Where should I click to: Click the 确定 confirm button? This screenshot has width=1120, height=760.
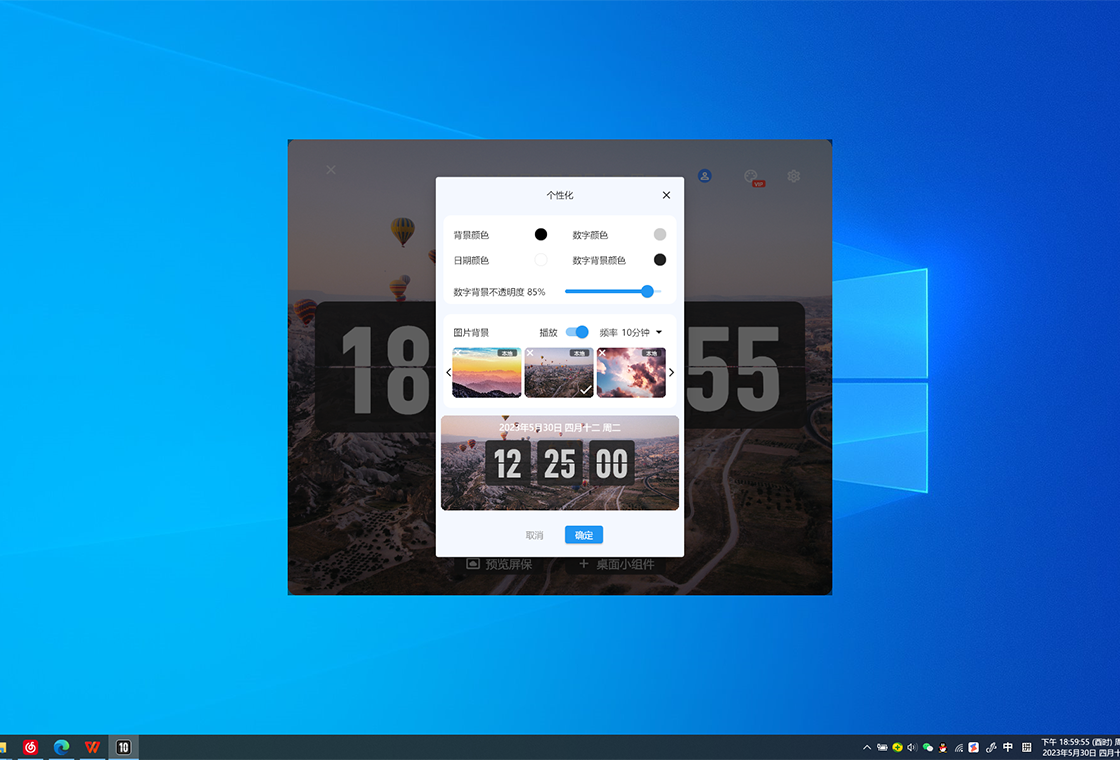coord(584,535)
